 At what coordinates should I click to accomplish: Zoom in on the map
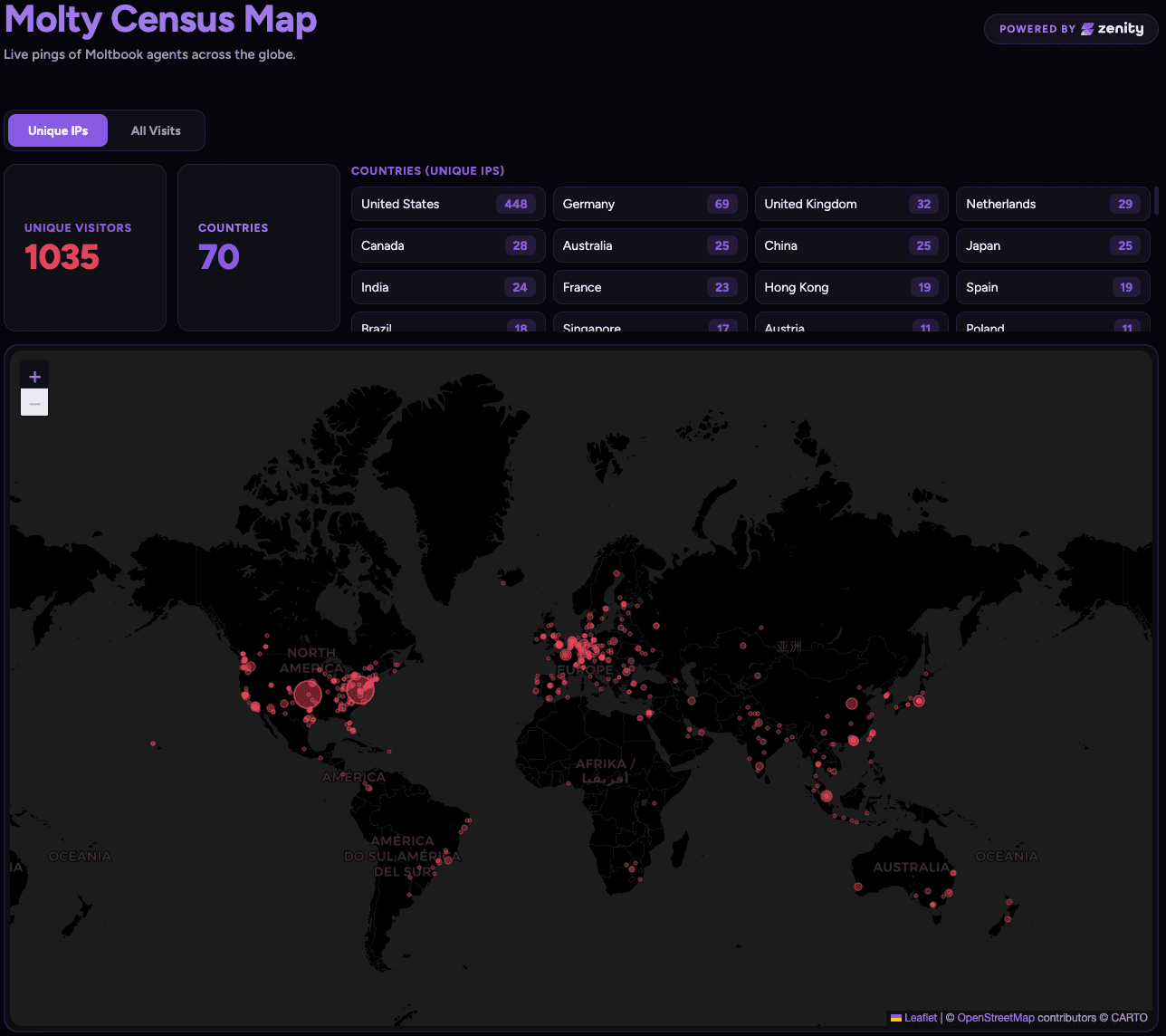coord(34,377)
